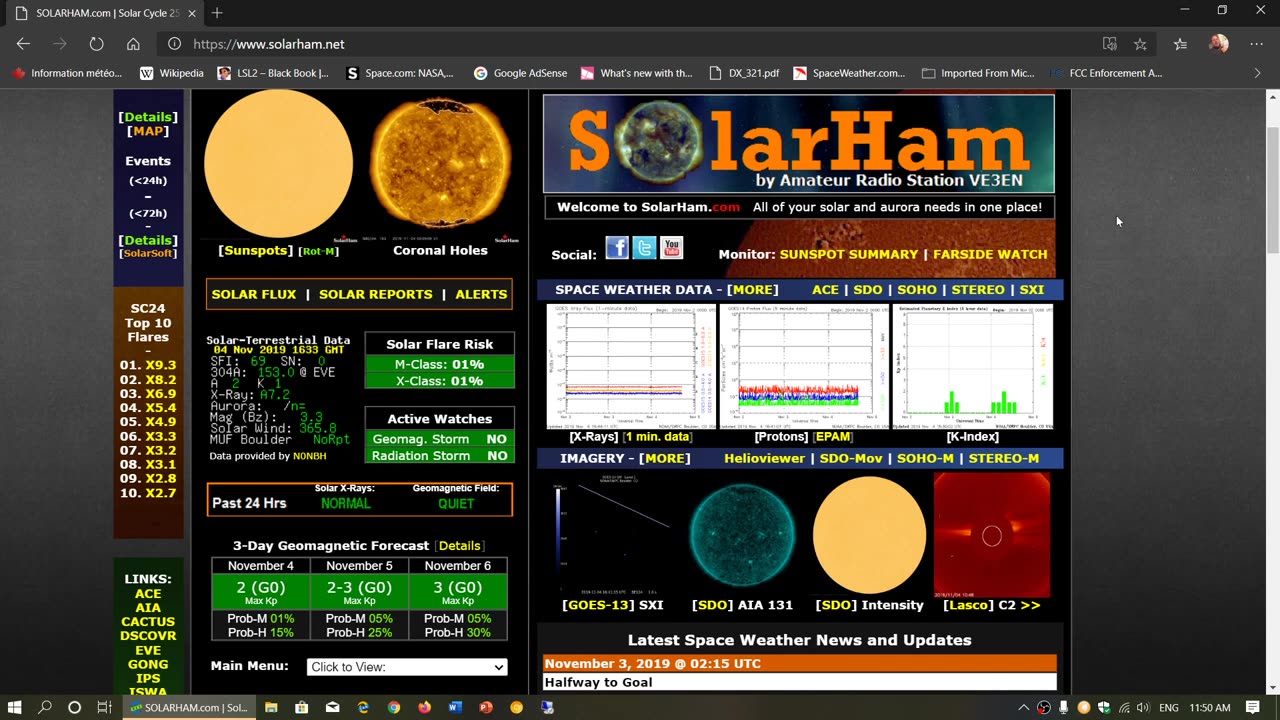Open geomagnetic forecast Details link
Screen dimensions: 1280x720
[x=459, y=545]
